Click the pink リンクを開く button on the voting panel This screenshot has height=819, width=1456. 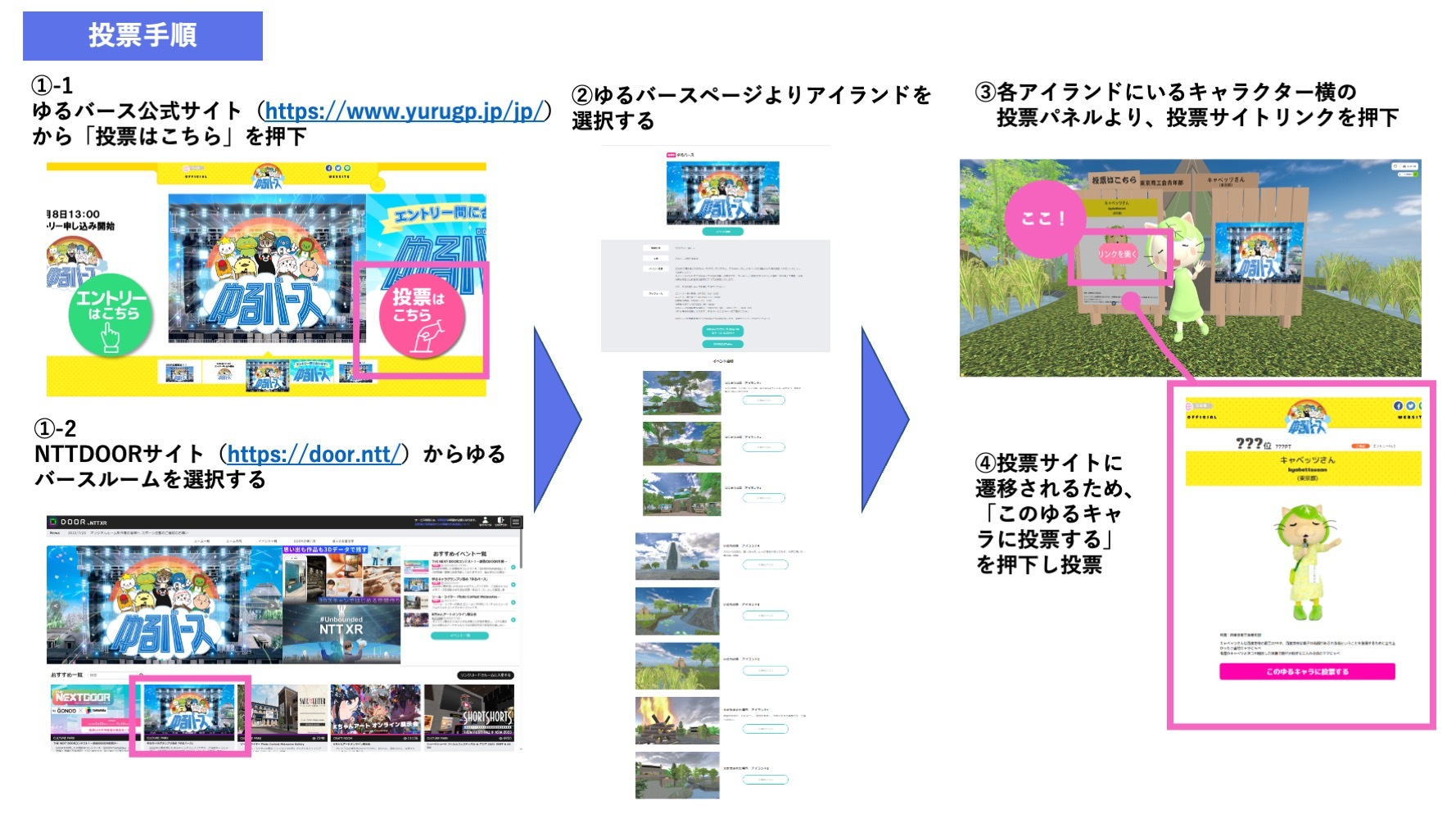1118,254
